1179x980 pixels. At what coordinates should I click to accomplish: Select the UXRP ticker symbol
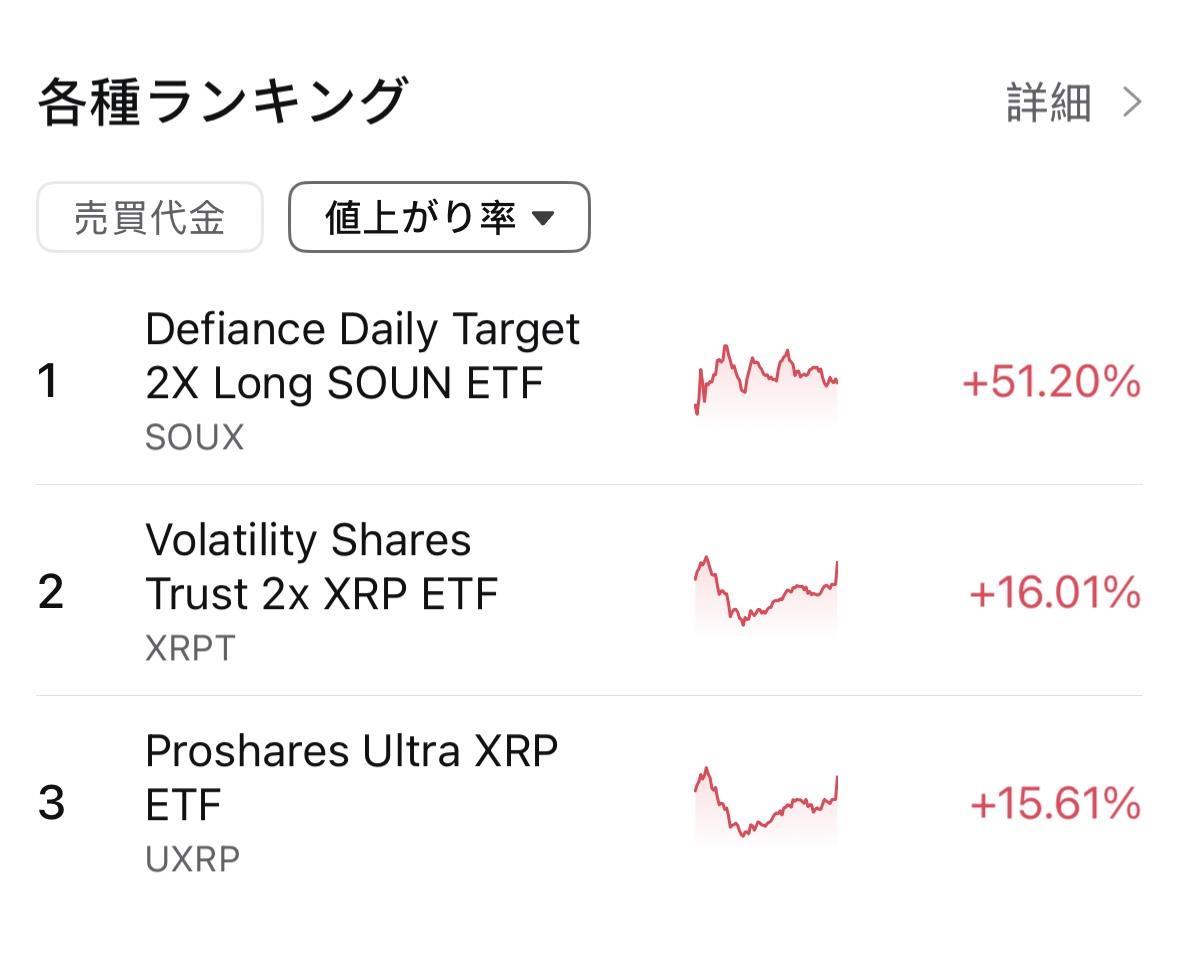192,859
